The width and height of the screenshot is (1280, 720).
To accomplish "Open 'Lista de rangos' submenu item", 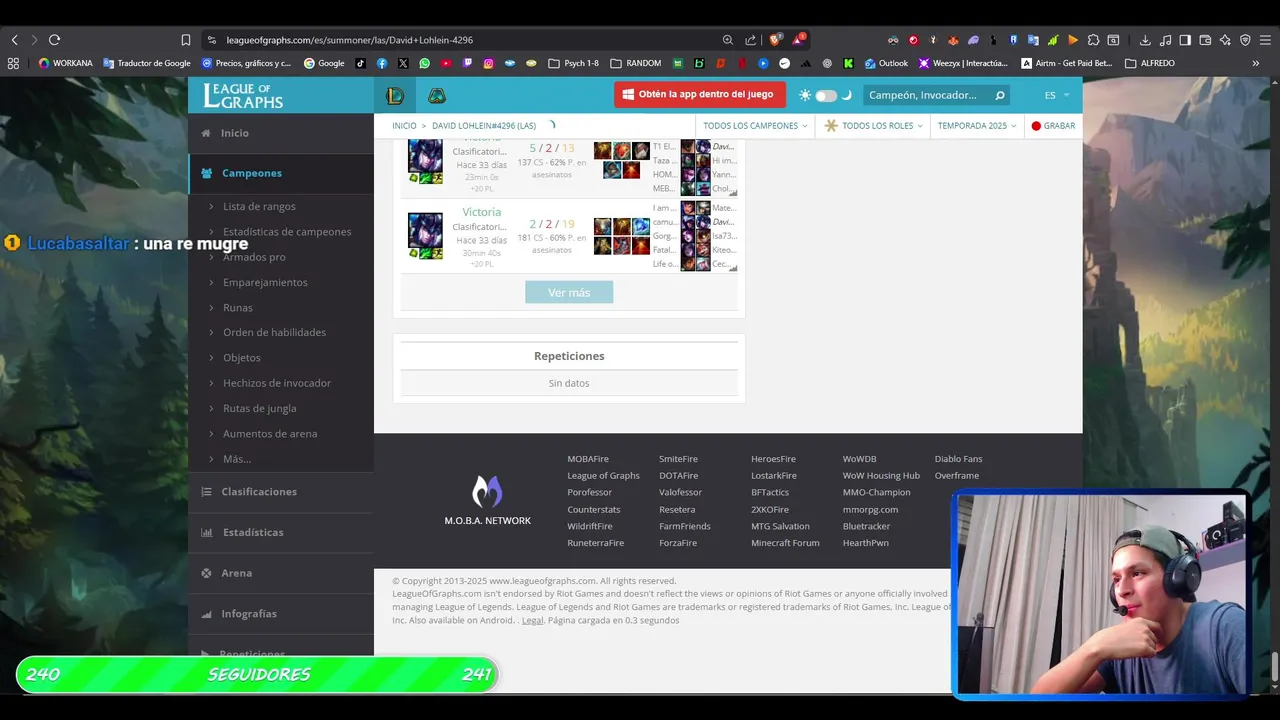I will pyautogui.click(x=259, y=206).
